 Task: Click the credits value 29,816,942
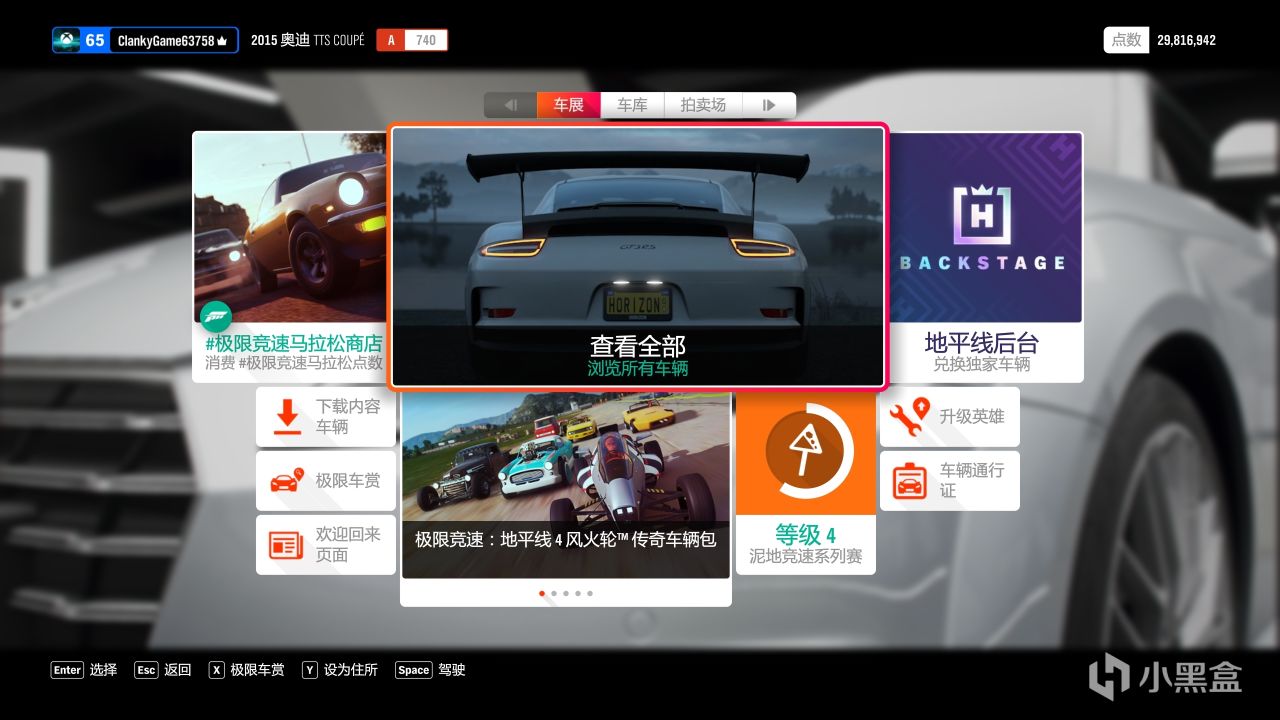[1187, 41]
